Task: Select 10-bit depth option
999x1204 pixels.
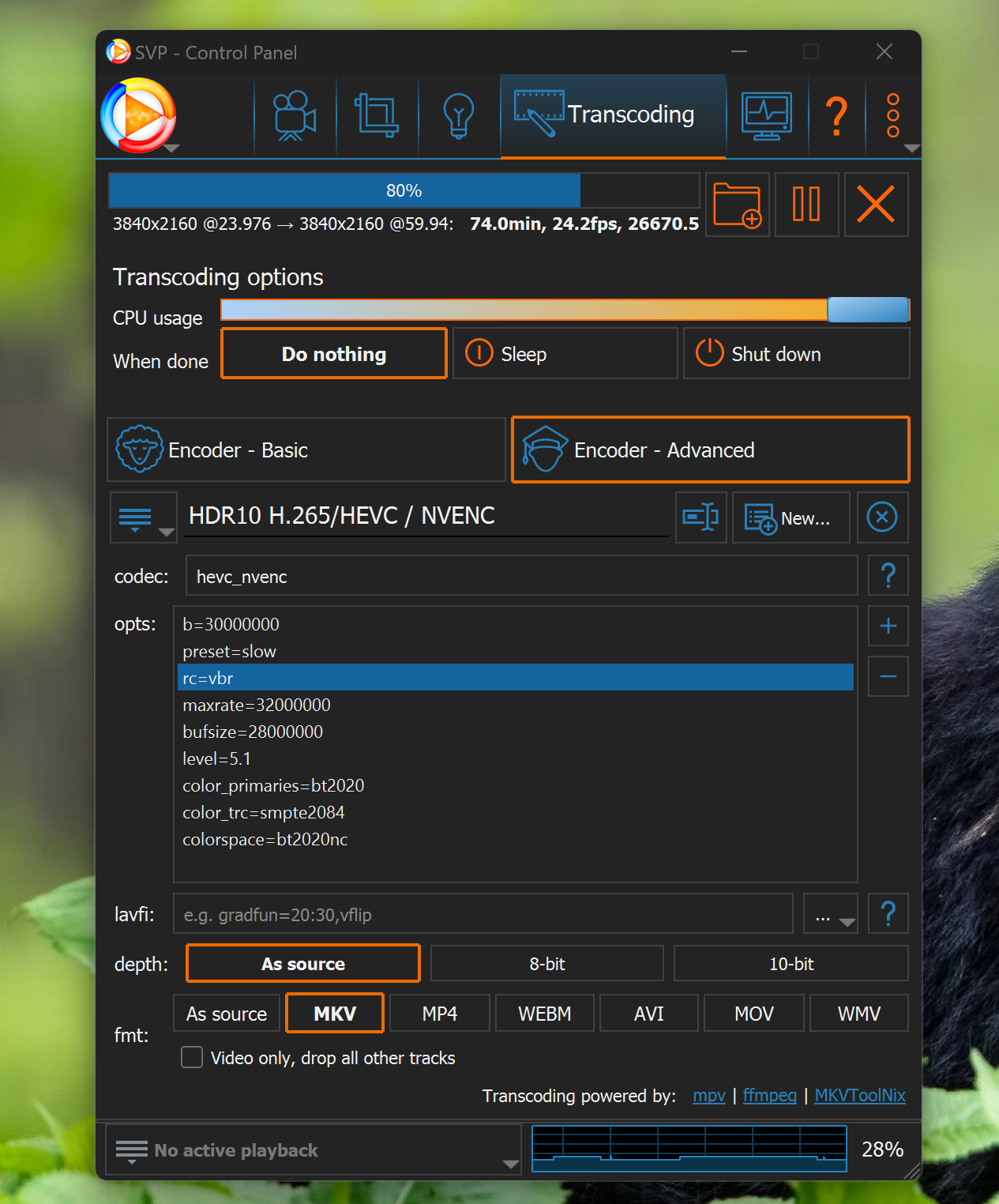Action: 791,964
